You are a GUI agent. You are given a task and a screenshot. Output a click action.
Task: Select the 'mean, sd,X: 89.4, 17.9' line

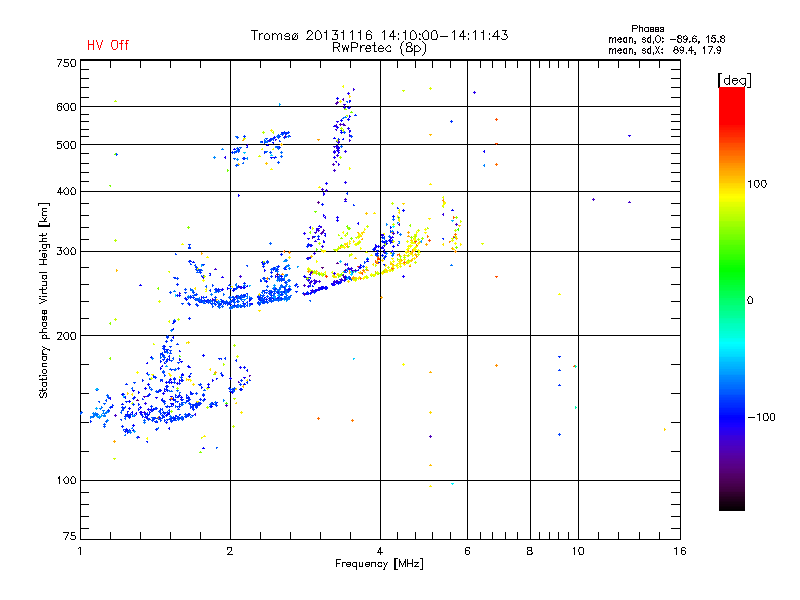664,50
